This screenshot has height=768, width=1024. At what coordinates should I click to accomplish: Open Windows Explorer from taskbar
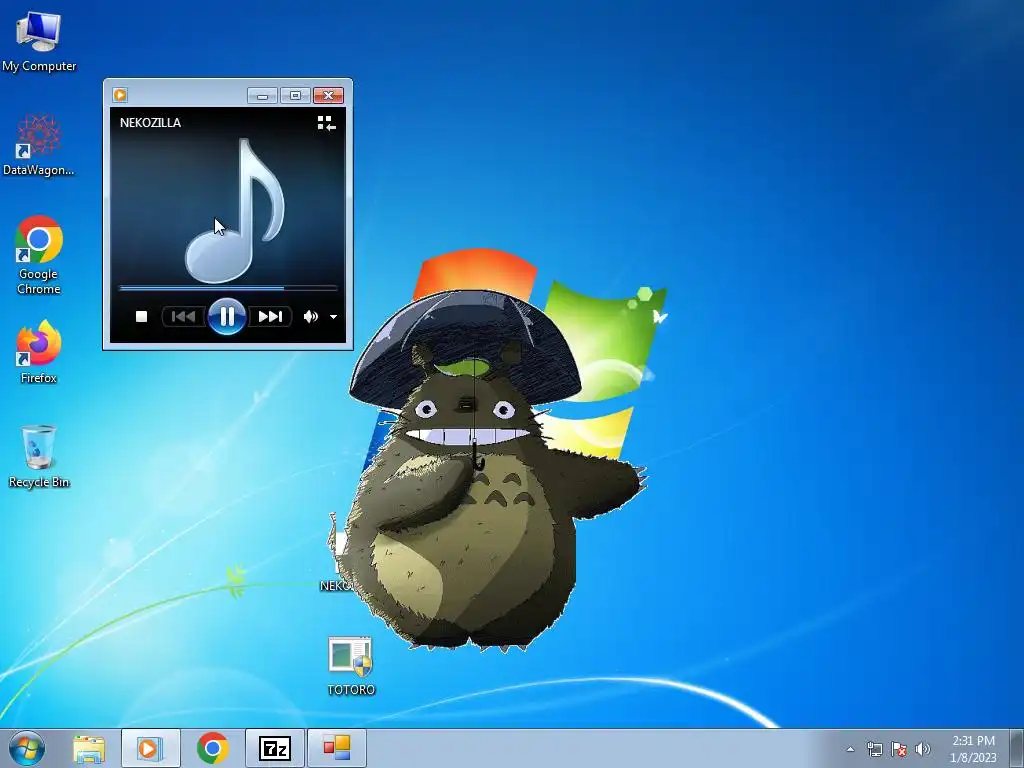coord(89,748)
